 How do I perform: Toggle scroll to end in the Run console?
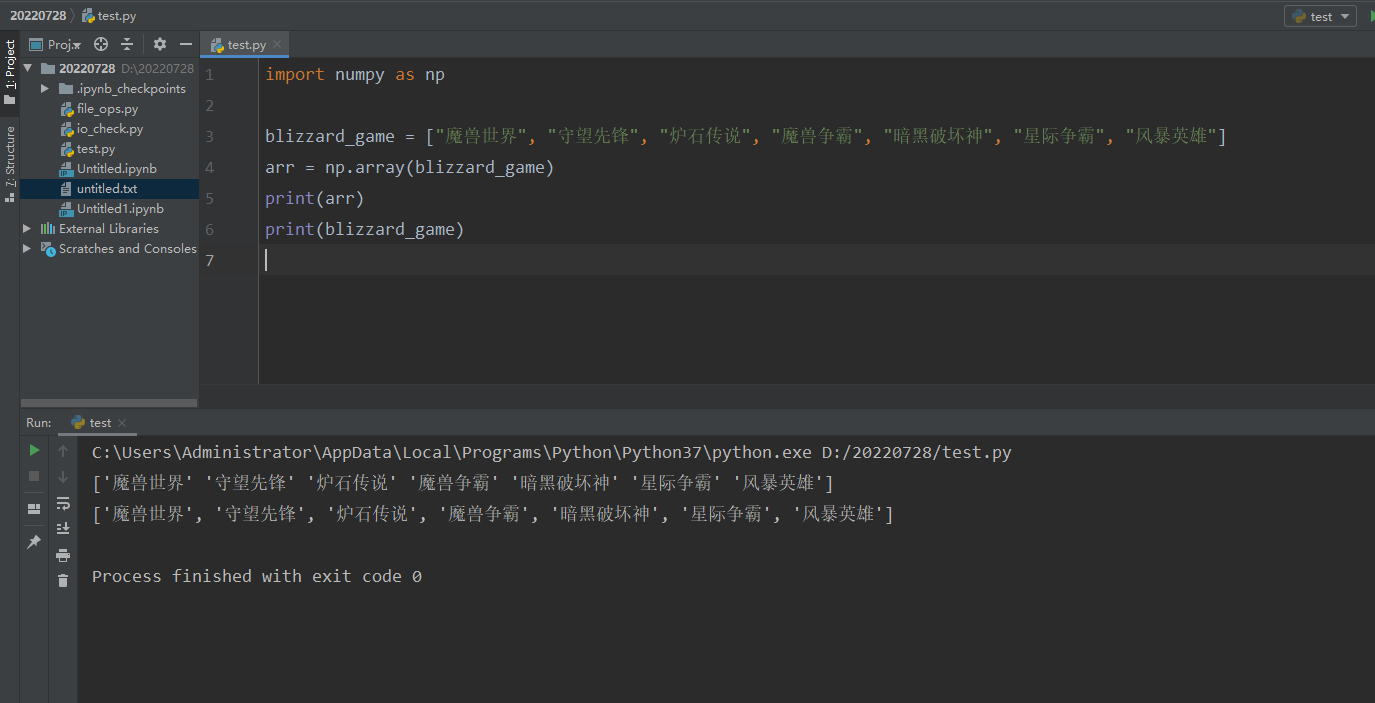click(x=63, y=528)
